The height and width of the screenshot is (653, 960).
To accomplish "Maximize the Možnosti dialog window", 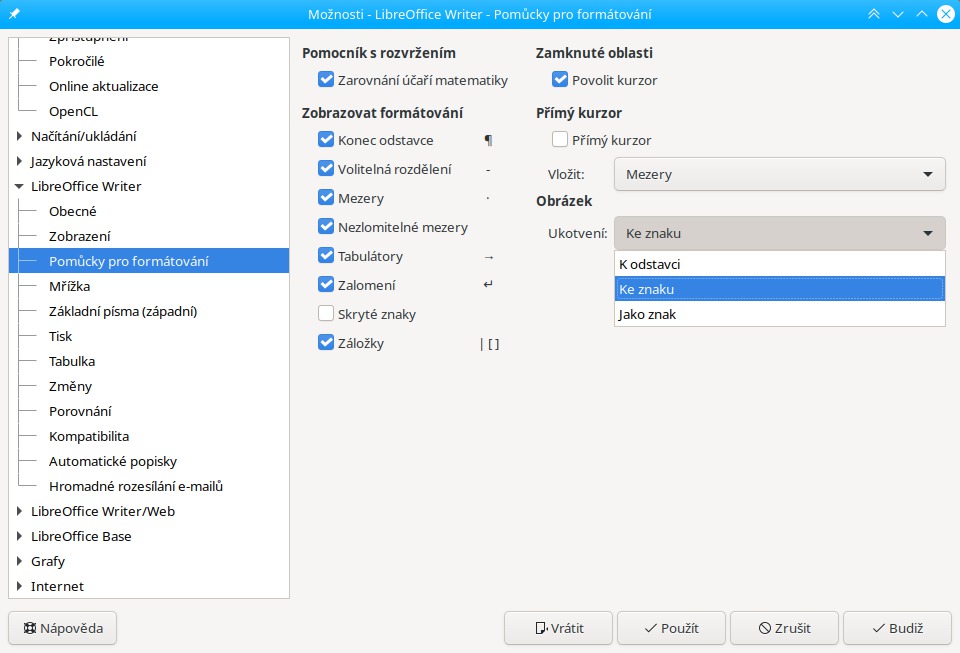I will click(x=921, y=13).
